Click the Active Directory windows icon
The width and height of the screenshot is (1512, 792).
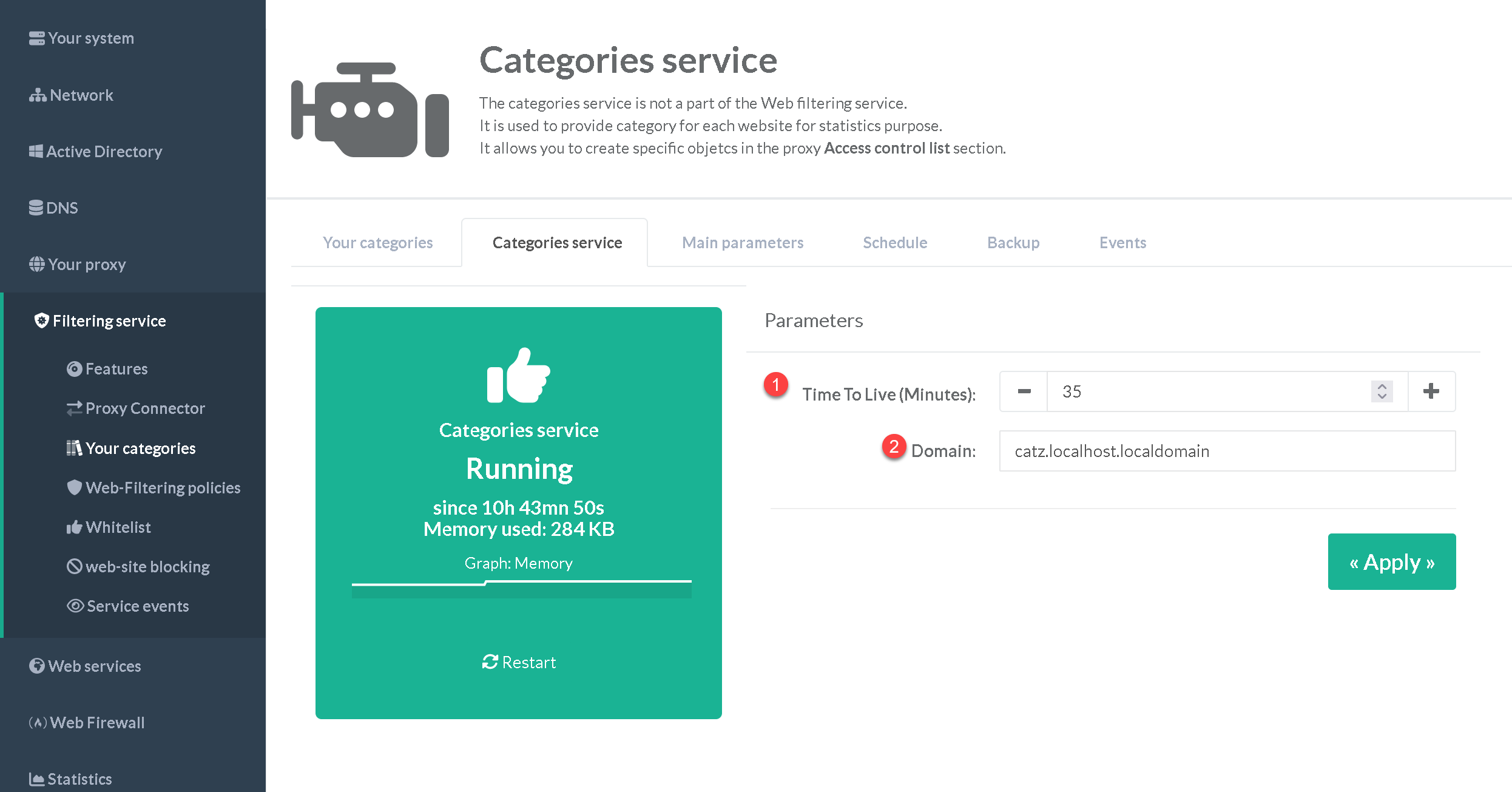pos(36,152)
